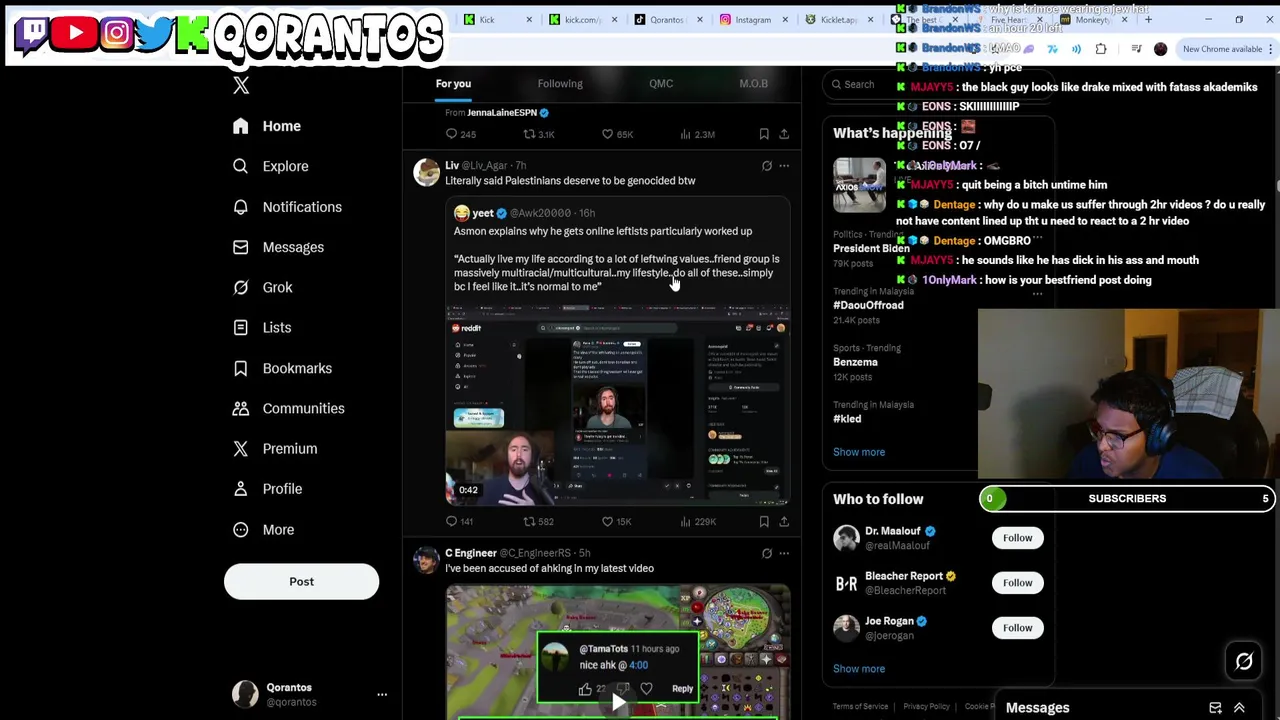The width and height of the screenshot is (1280, 720).
Task: Open Premium in the sidebar
Action: [x=274, y=448]
